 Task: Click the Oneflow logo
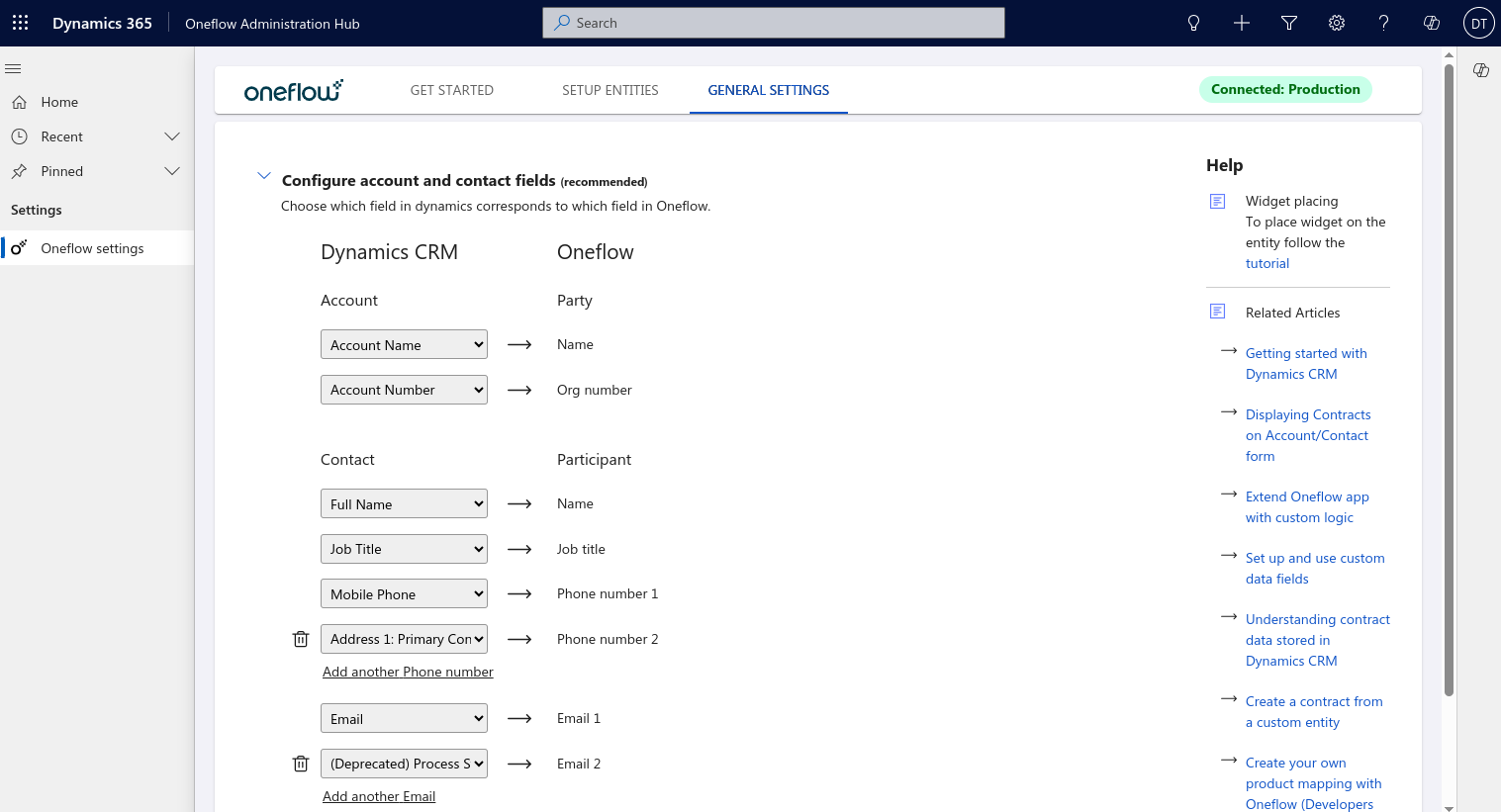coord(294,90)
